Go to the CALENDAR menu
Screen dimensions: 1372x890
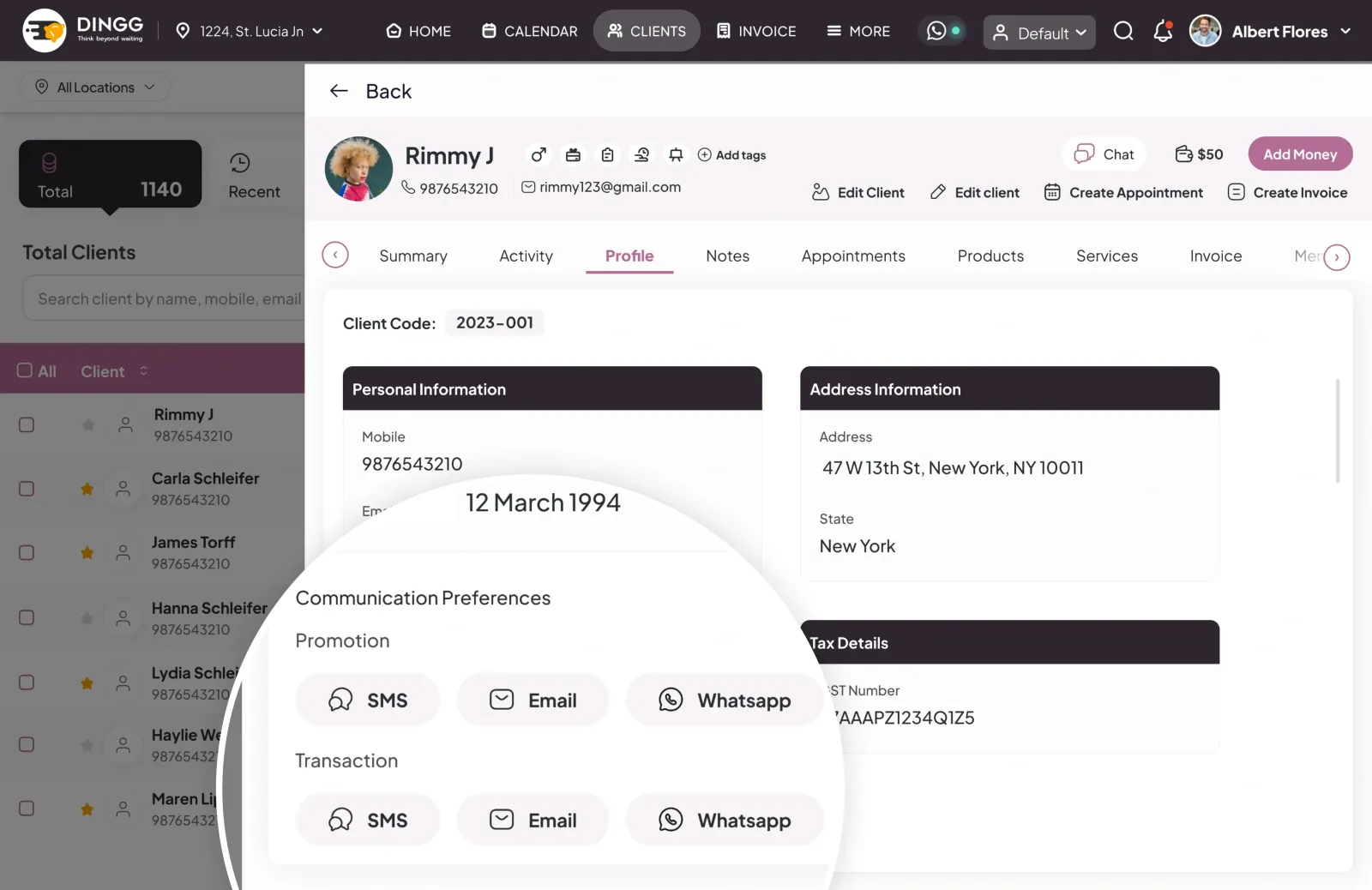pos(530,31)
